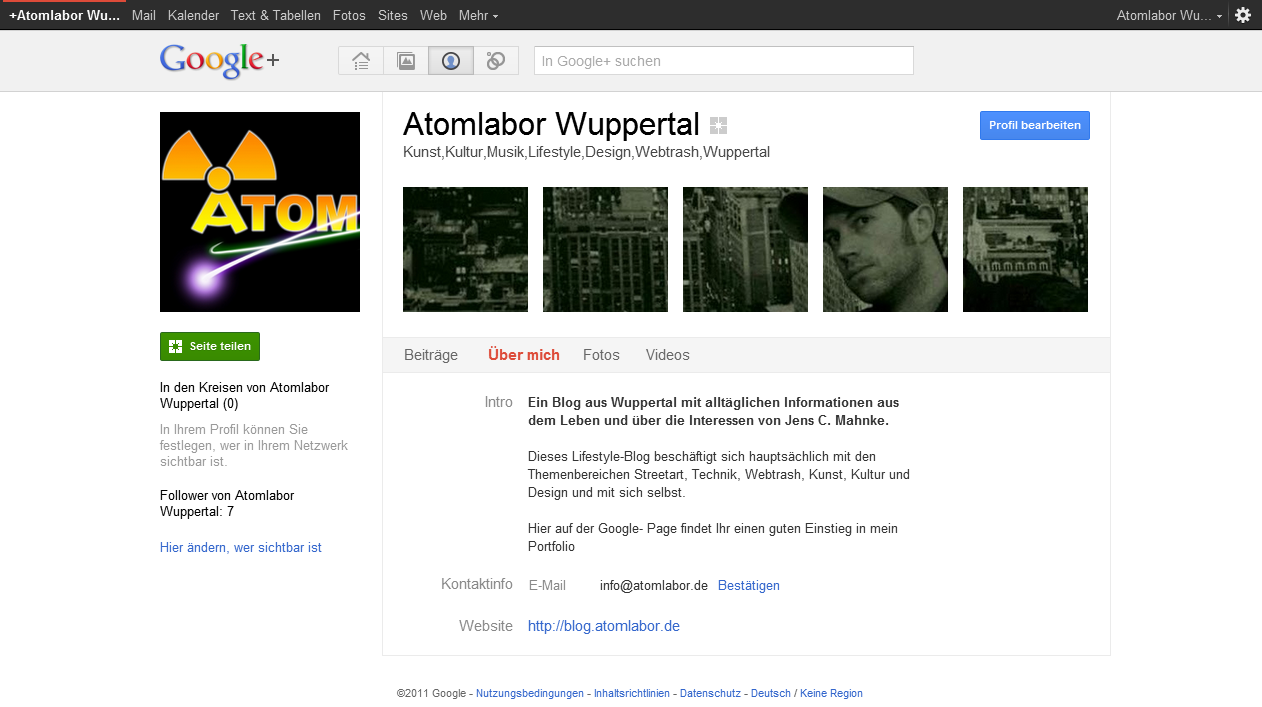This screenshot has height=707, width=1262.
Task: Open the Photos icon in navigation
Action: point(406,61)
